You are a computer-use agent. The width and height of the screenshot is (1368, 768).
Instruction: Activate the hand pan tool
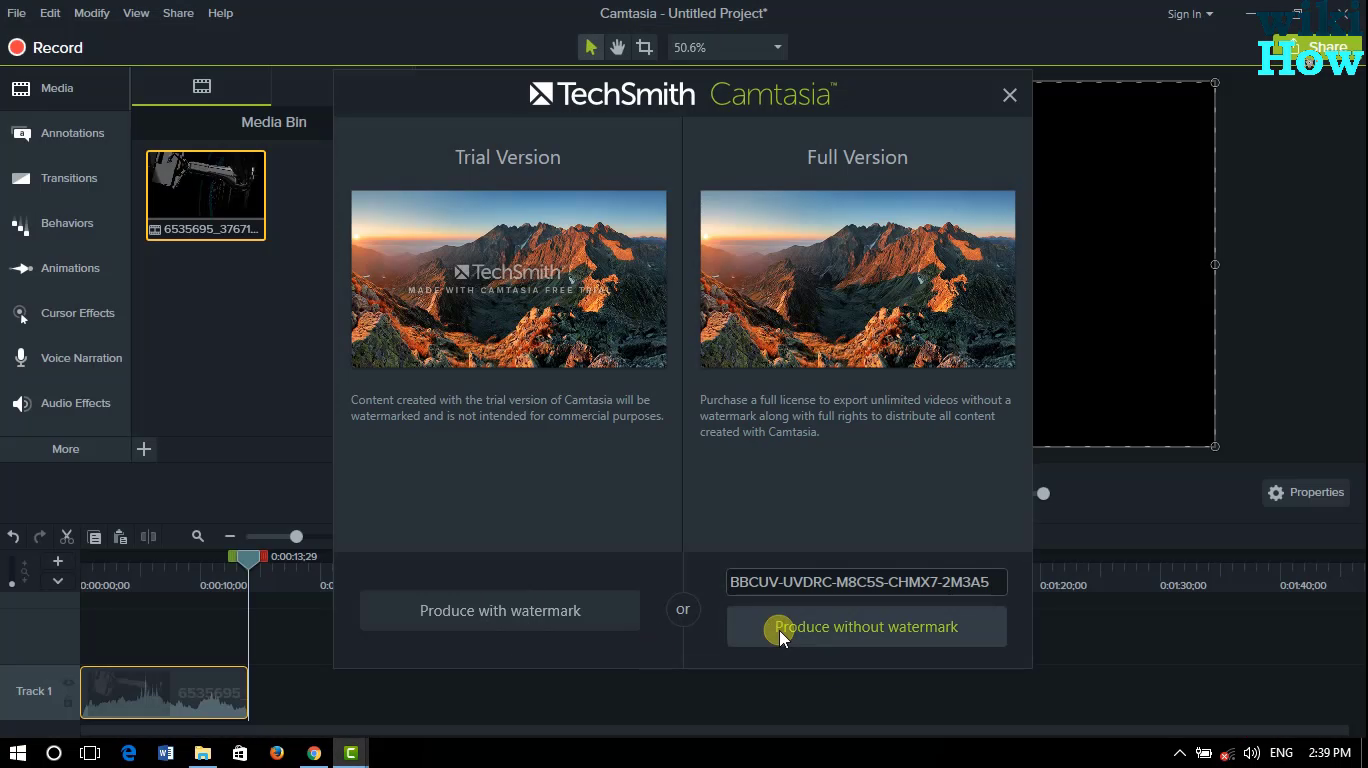coord(617,47)
